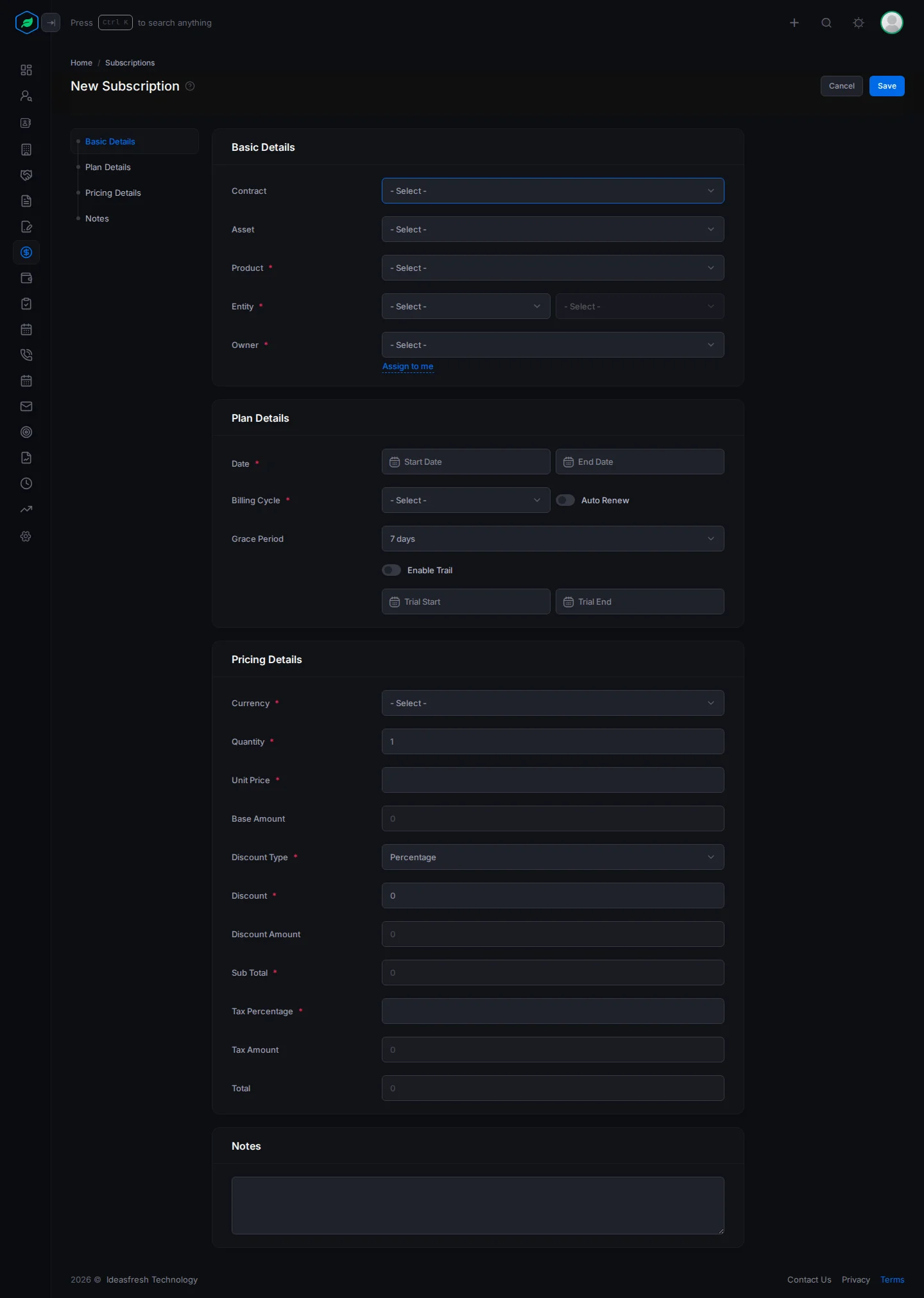
Task: Click the search magnifier in top bar
Action: point(826,22)
